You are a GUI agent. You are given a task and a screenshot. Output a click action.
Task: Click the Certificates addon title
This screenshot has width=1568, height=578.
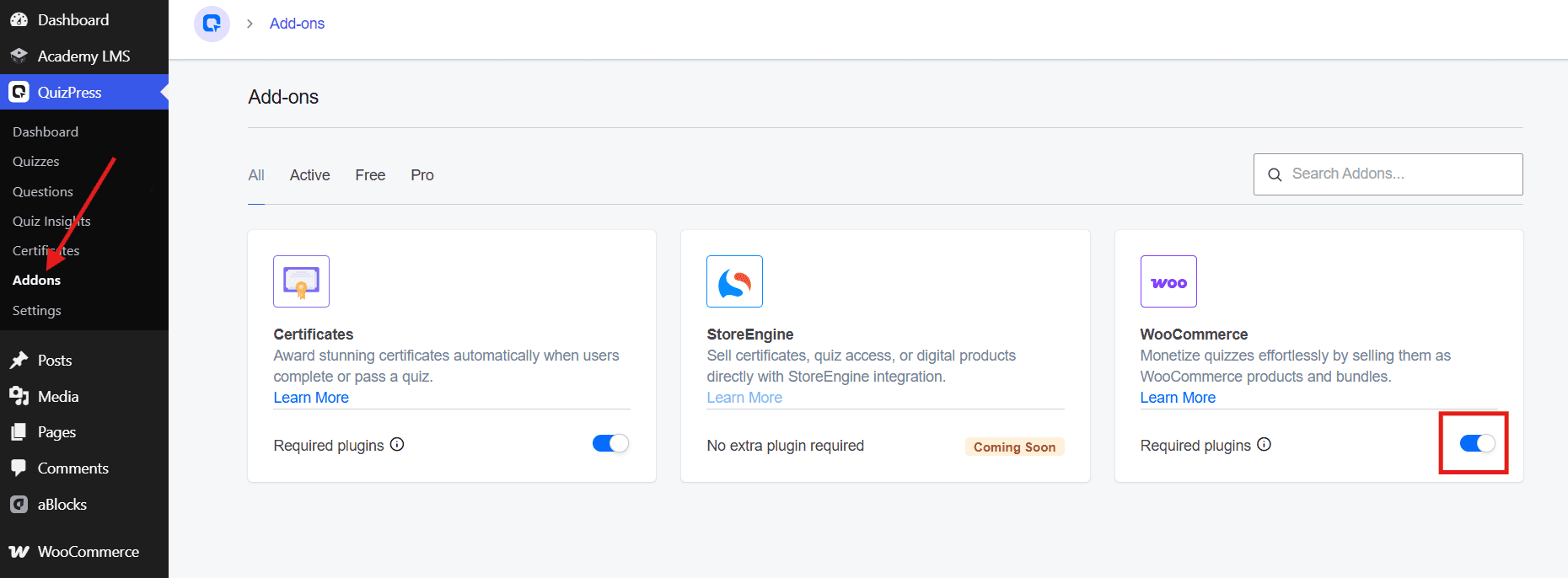point(314,334)
